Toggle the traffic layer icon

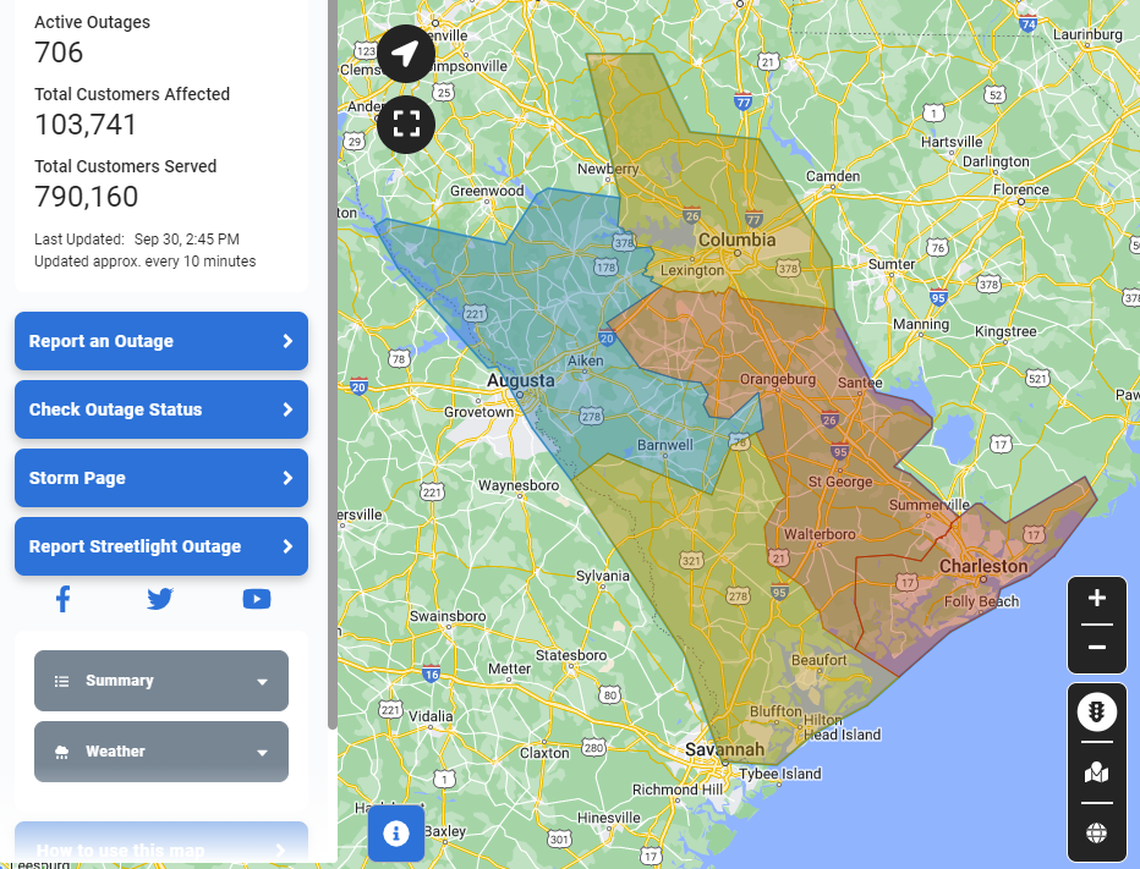click(x=1096, y=712)
